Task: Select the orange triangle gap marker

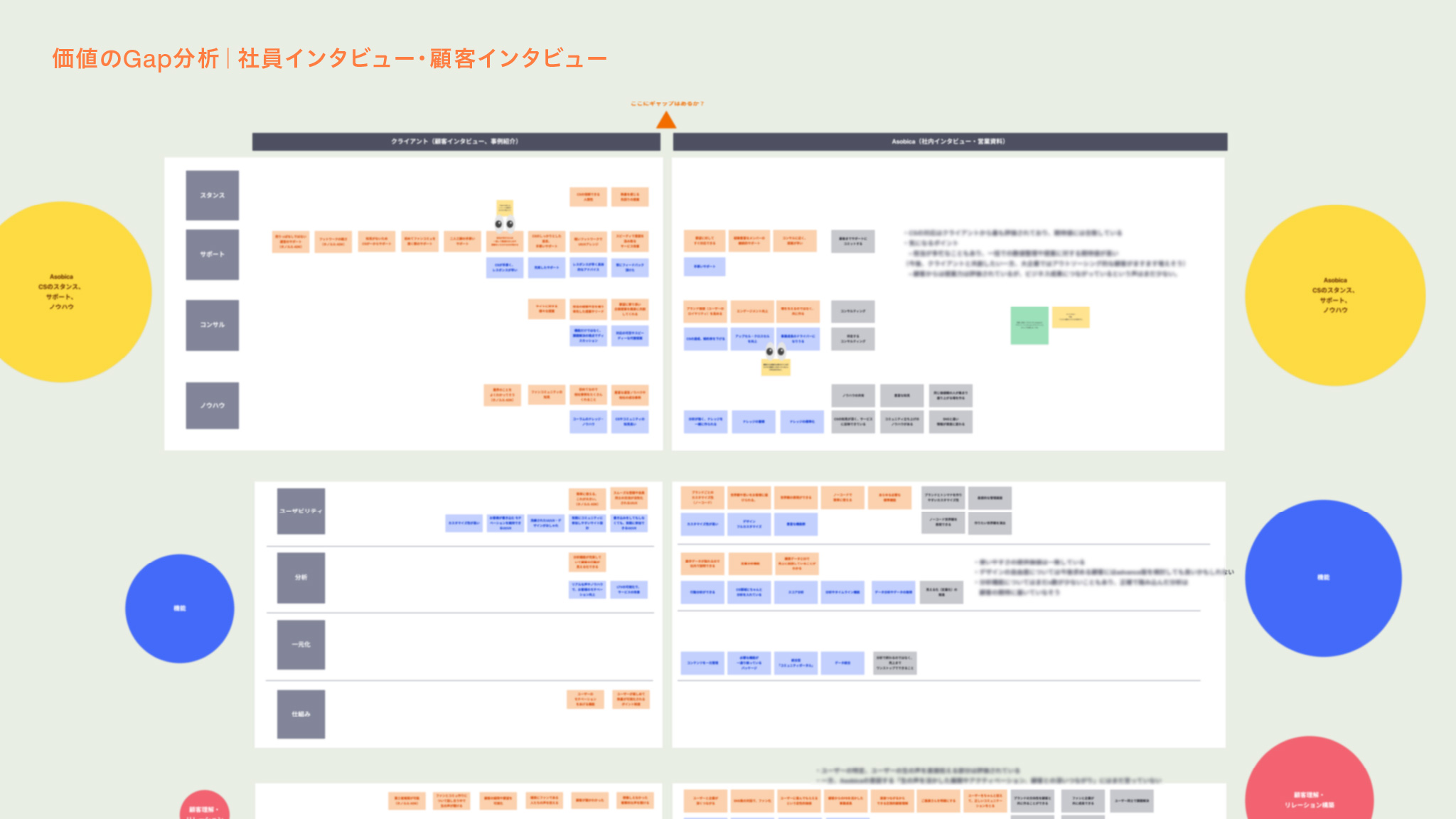Action: point(666,119)
